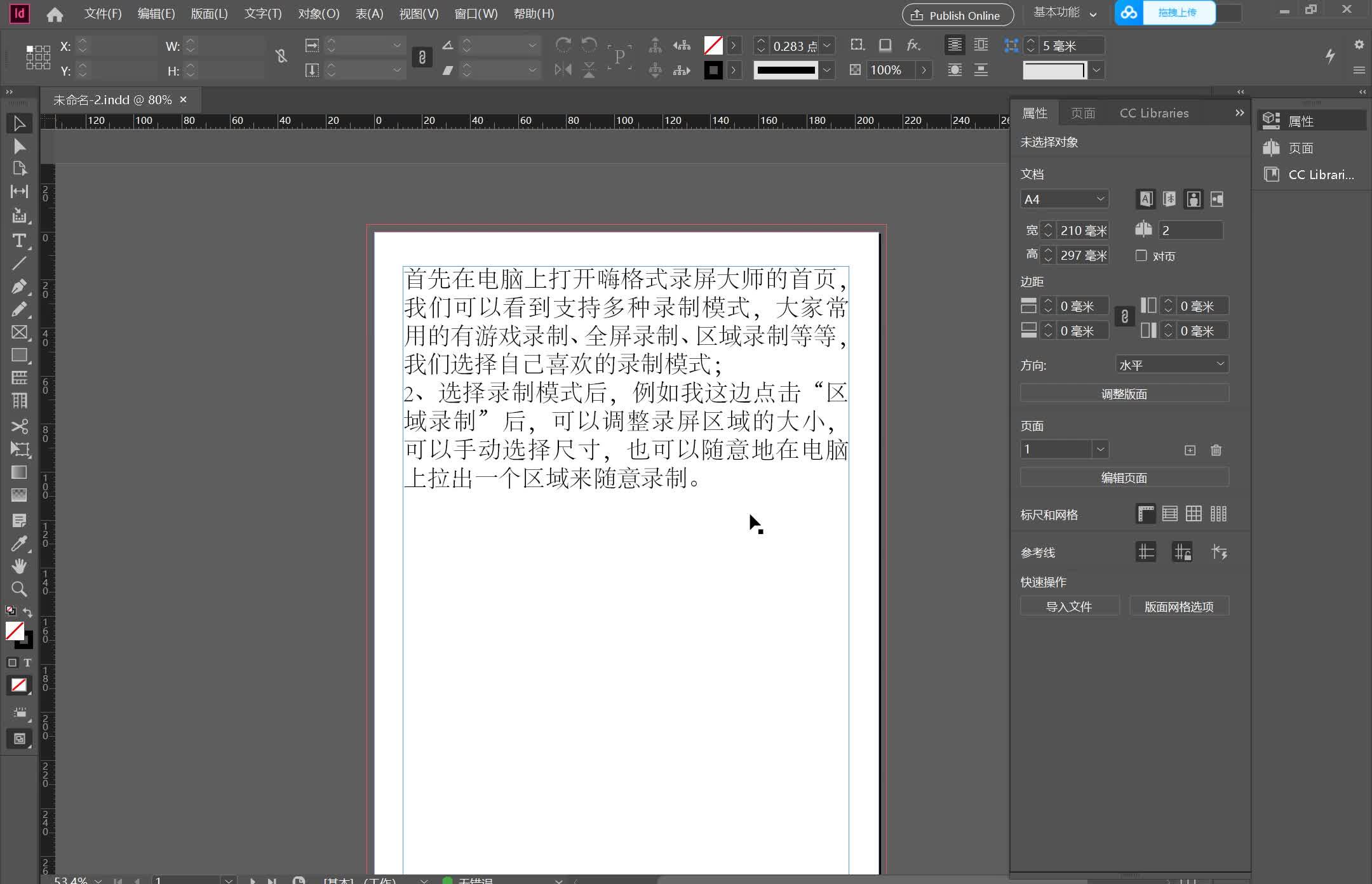Pick the Scissors tool

[20, 426]
